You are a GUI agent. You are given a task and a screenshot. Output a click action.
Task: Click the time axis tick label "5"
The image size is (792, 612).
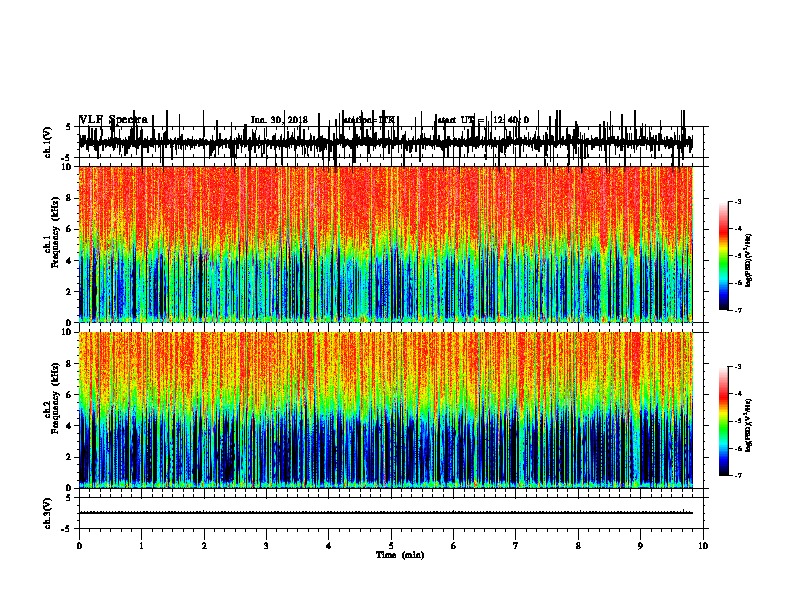[x=391, y=546]
